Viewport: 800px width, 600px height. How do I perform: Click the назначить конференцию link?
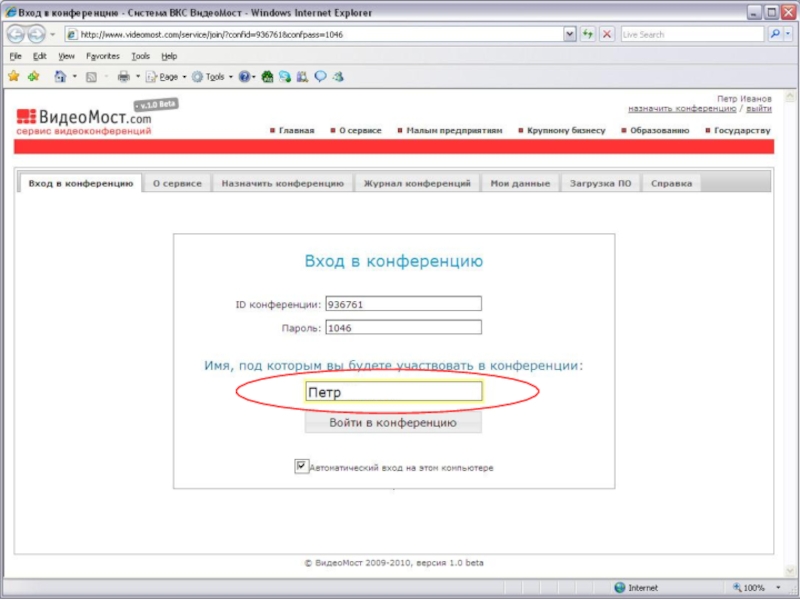682,108
